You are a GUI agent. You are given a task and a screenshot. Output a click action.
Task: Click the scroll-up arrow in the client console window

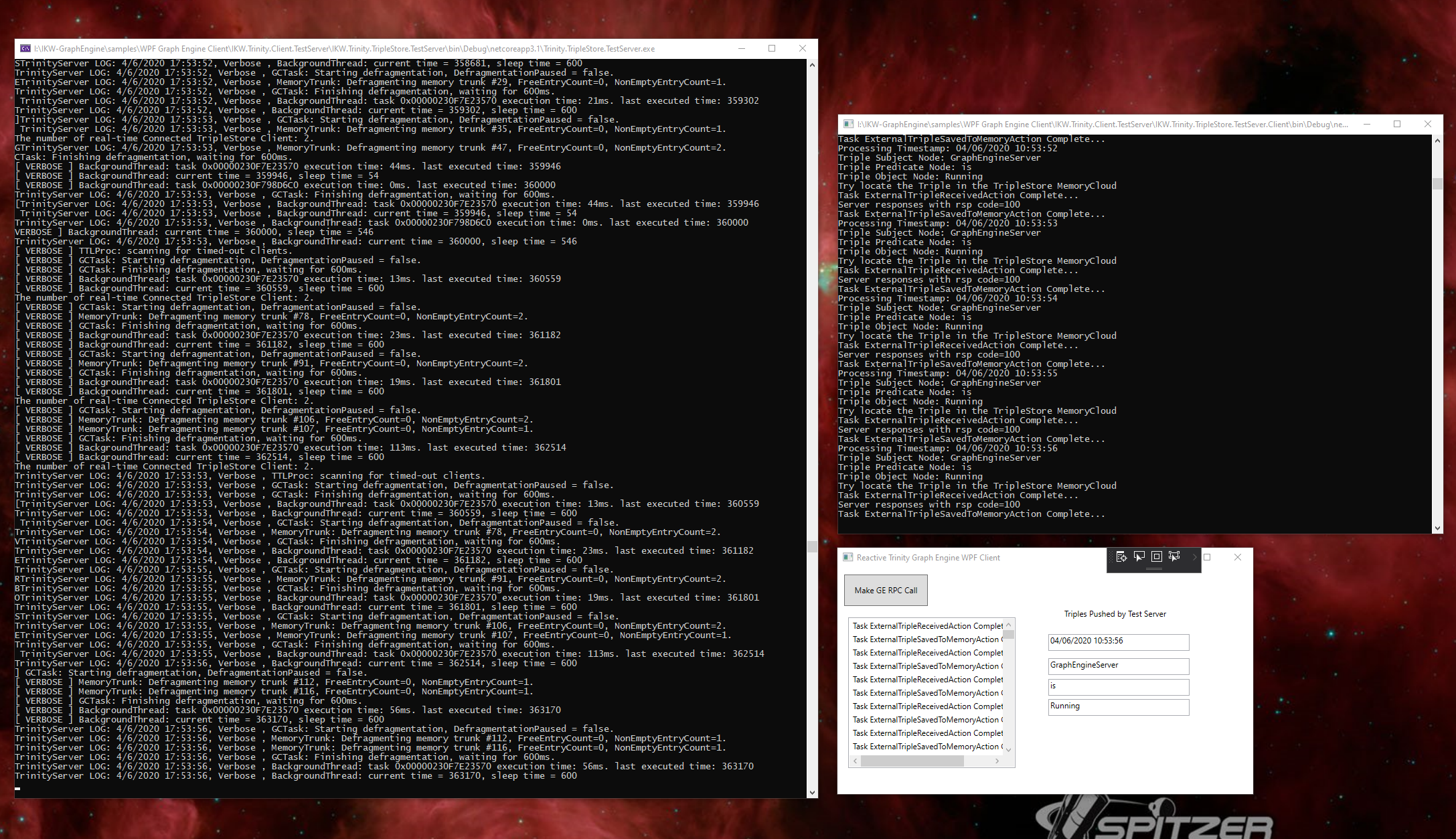click(x=1438, y=140)
